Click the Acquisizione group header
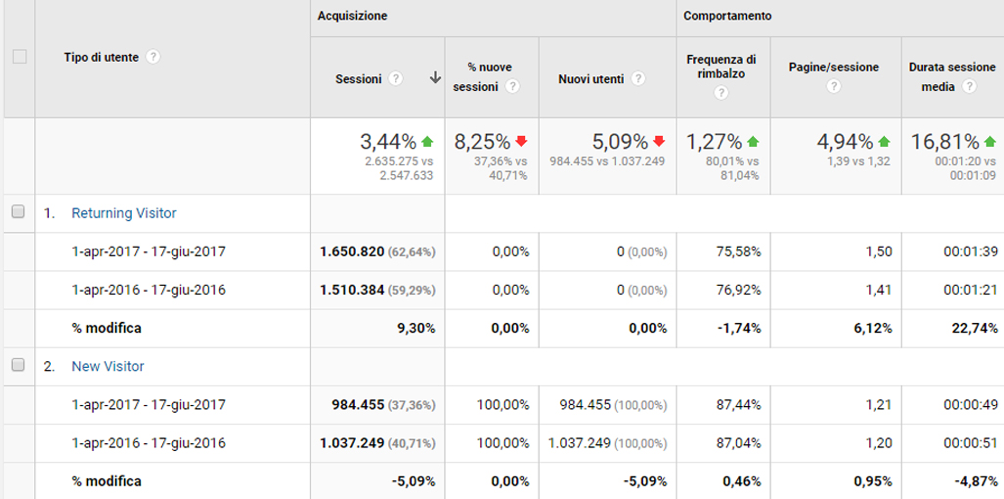Viewport: 1004px width, 499px height. coord(352,17)
